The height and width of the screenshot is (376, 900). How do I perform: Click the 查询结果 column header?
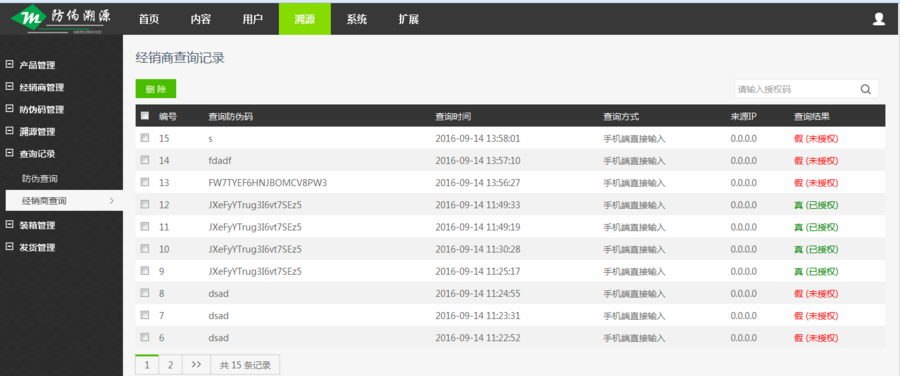coord(812,116)
